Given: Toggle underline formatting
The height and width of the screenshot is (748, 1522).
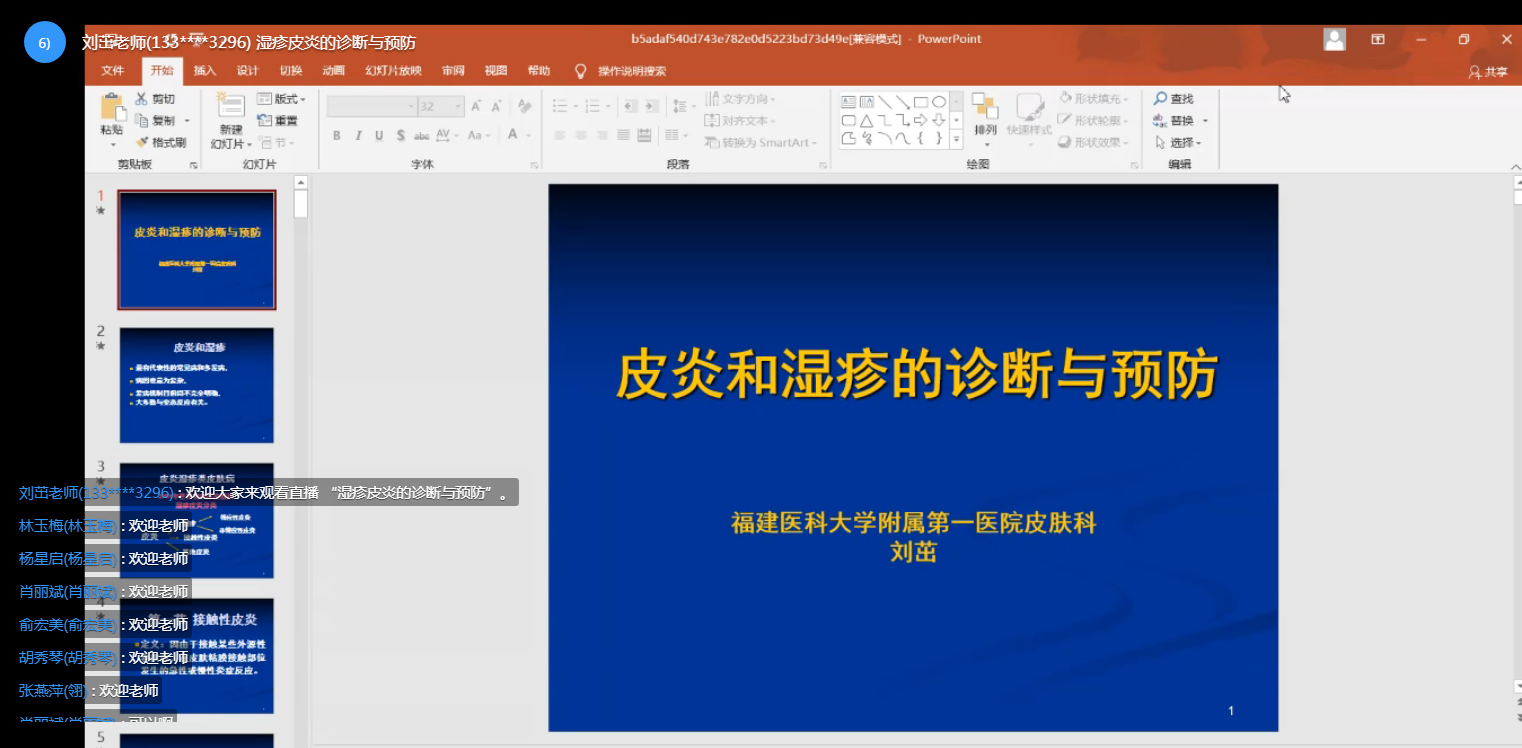Looking at the screenshot, I should [x=379, y=136].
